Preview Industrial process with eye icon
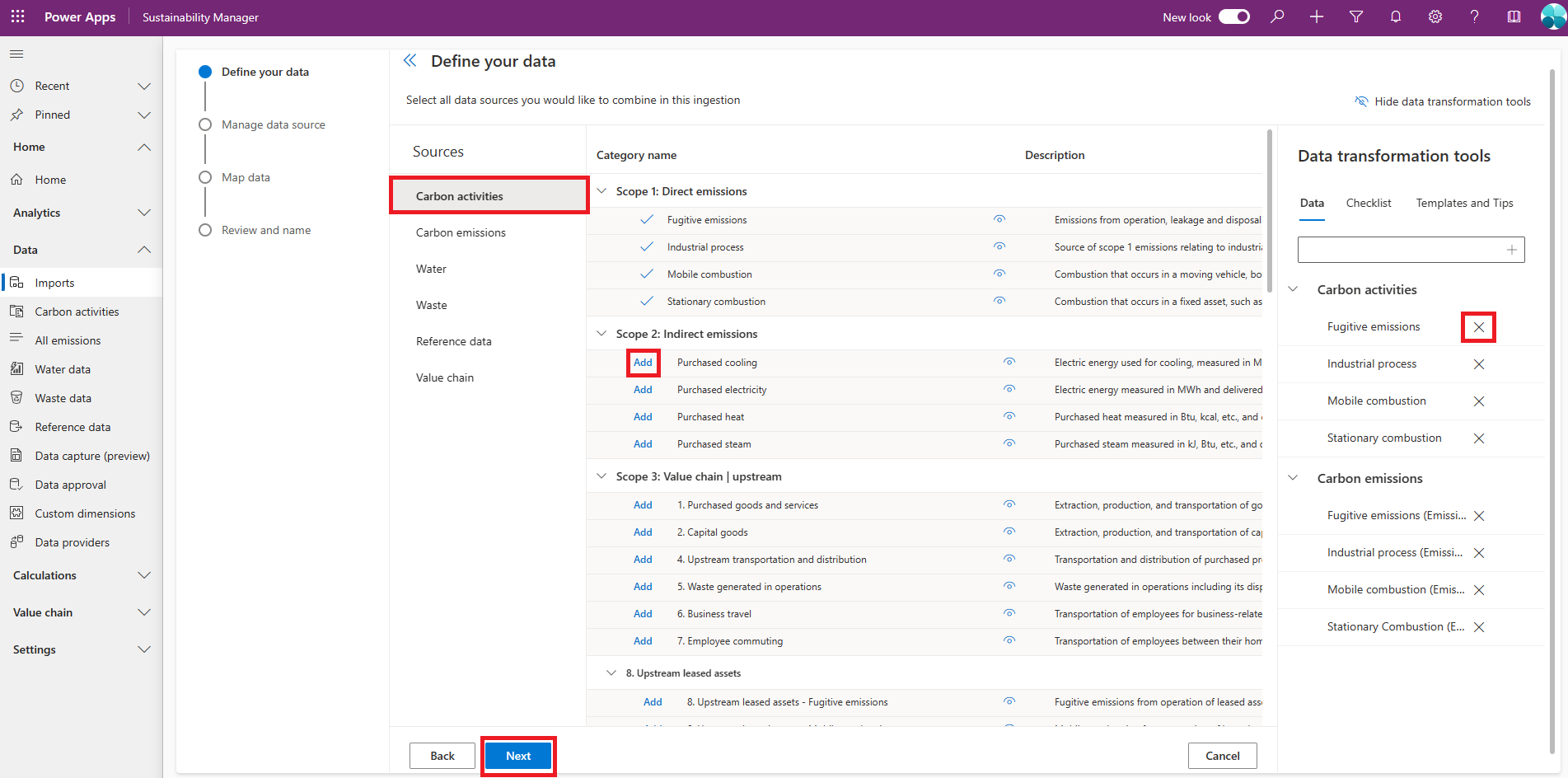Screen dimensions: 1568x778 tap(999, 246)
